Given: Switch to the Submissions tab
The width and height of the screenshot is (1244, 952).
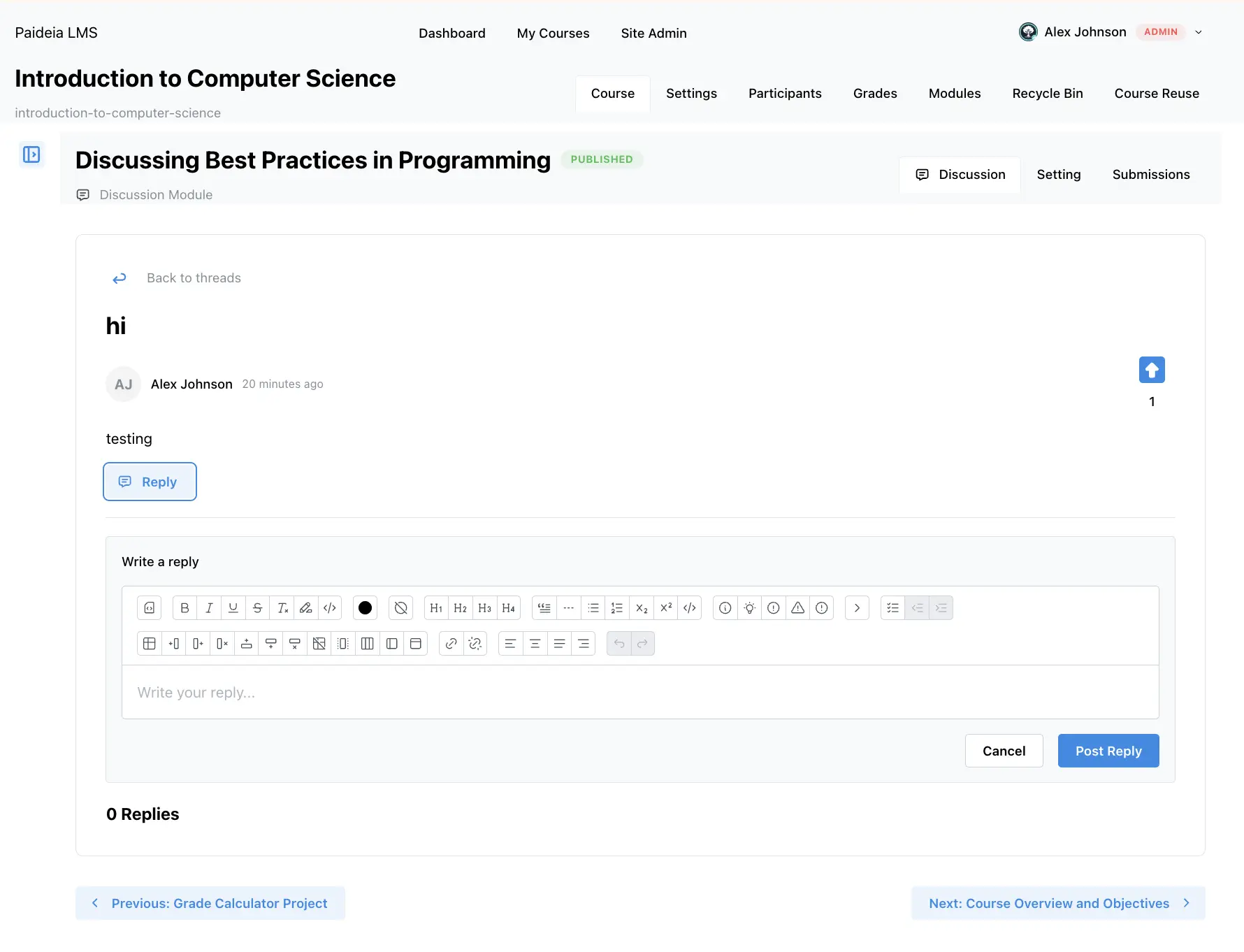Looking at the screenshot, I should [x=1150, y=174].
